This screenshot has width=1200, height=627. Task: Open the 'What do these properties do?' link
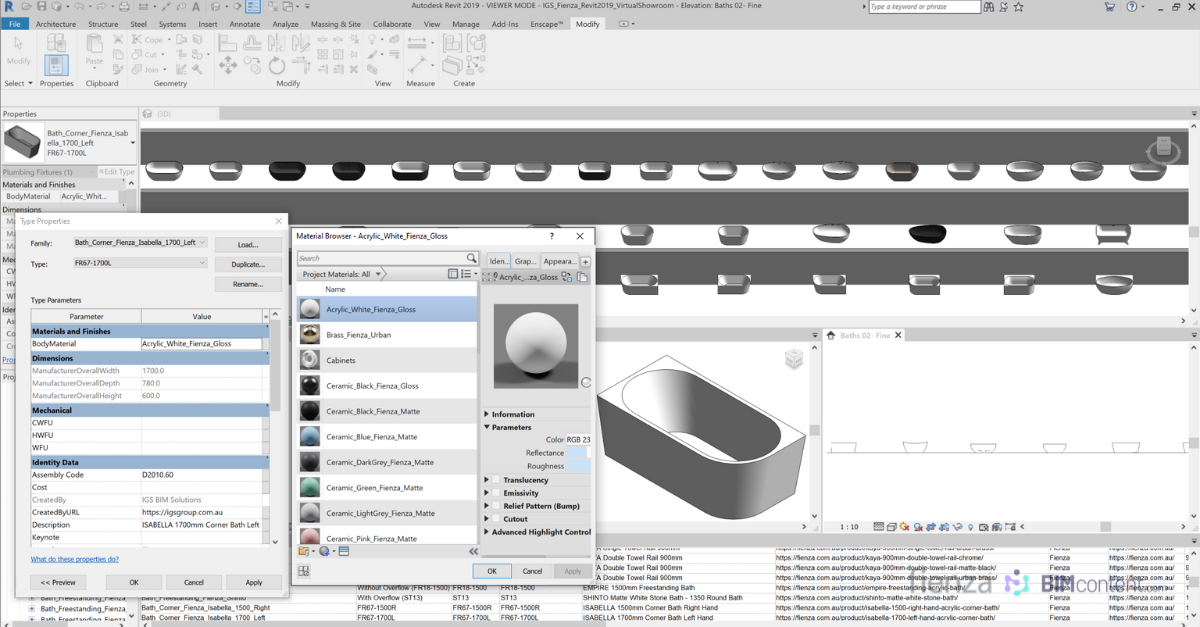(x=75, y=559)
